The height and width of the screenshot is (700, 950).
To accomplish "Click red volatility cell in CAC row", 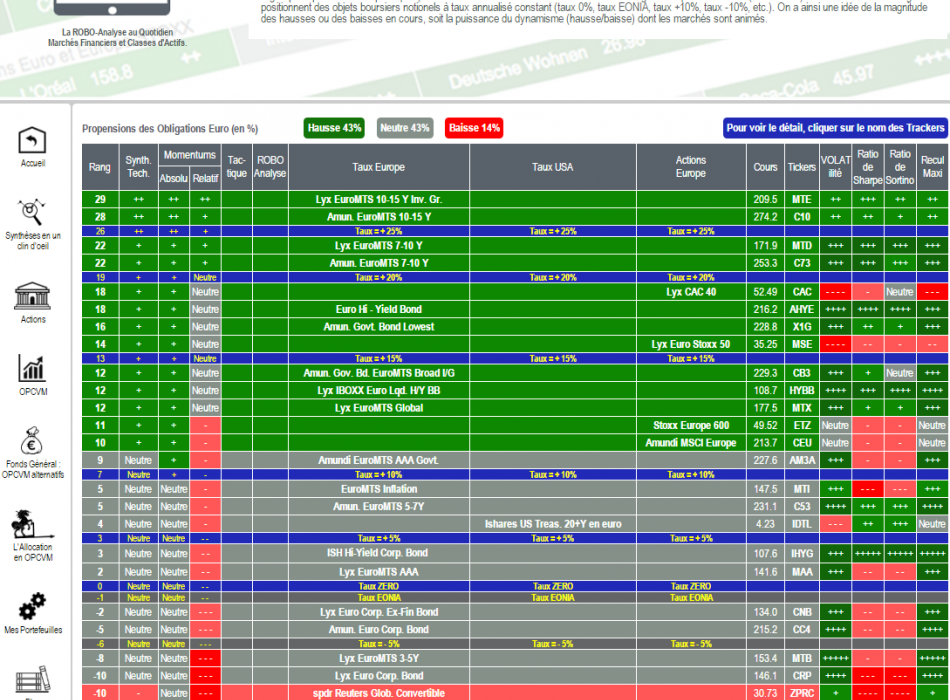I will pyautogui.click(x=835, y=292).
